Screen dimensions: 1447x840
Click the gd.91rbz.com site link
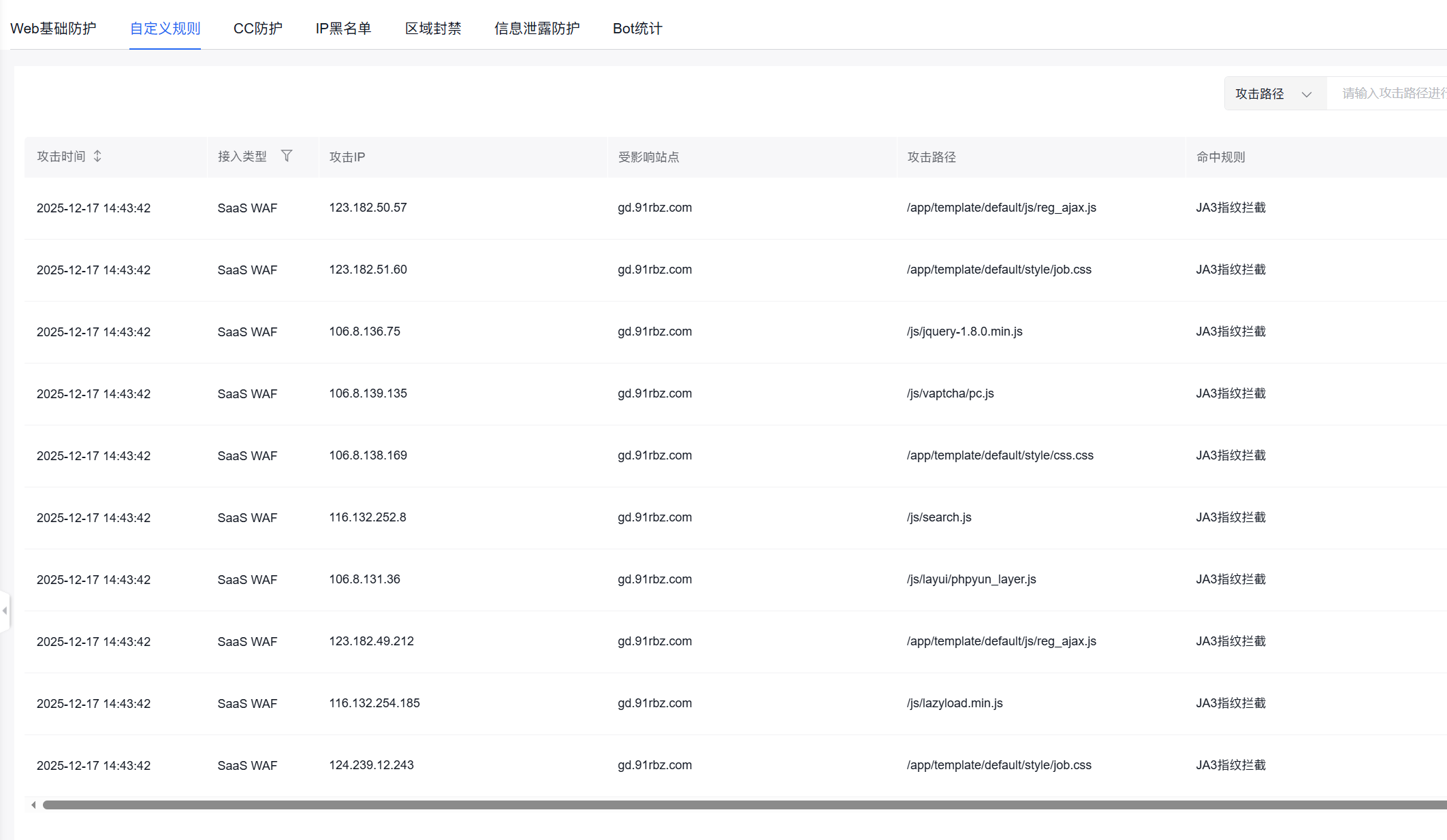point(654,208)
